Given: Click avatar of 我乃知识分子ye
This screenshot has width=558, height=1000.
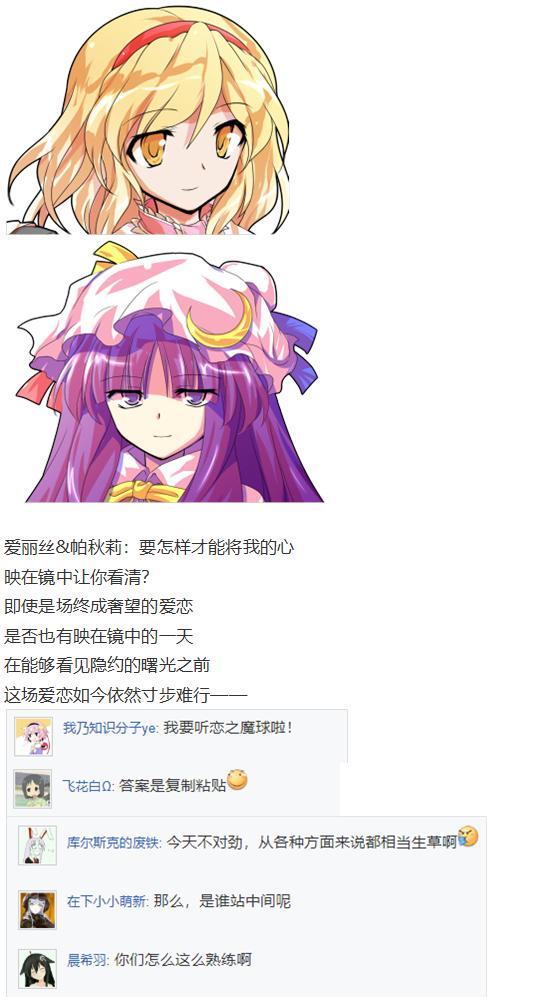Looking at the screenshot, I should pyautogui.click(x=33, y=737).
